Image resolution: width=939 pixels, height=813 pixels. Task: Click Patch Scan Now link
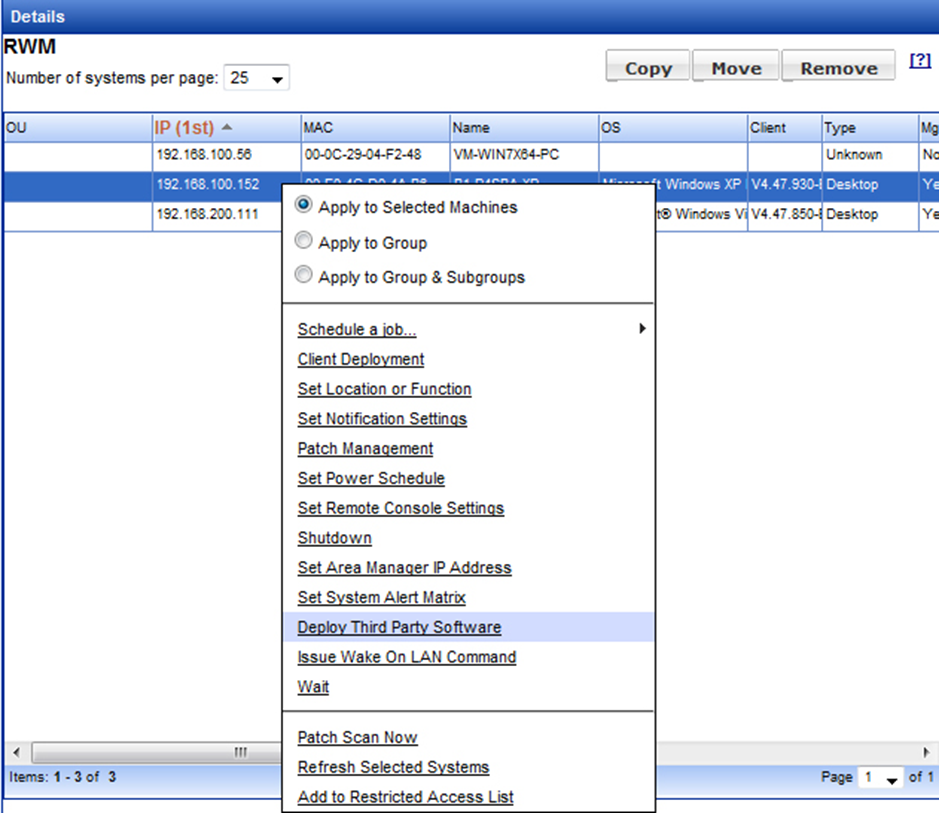click(357, 737)
